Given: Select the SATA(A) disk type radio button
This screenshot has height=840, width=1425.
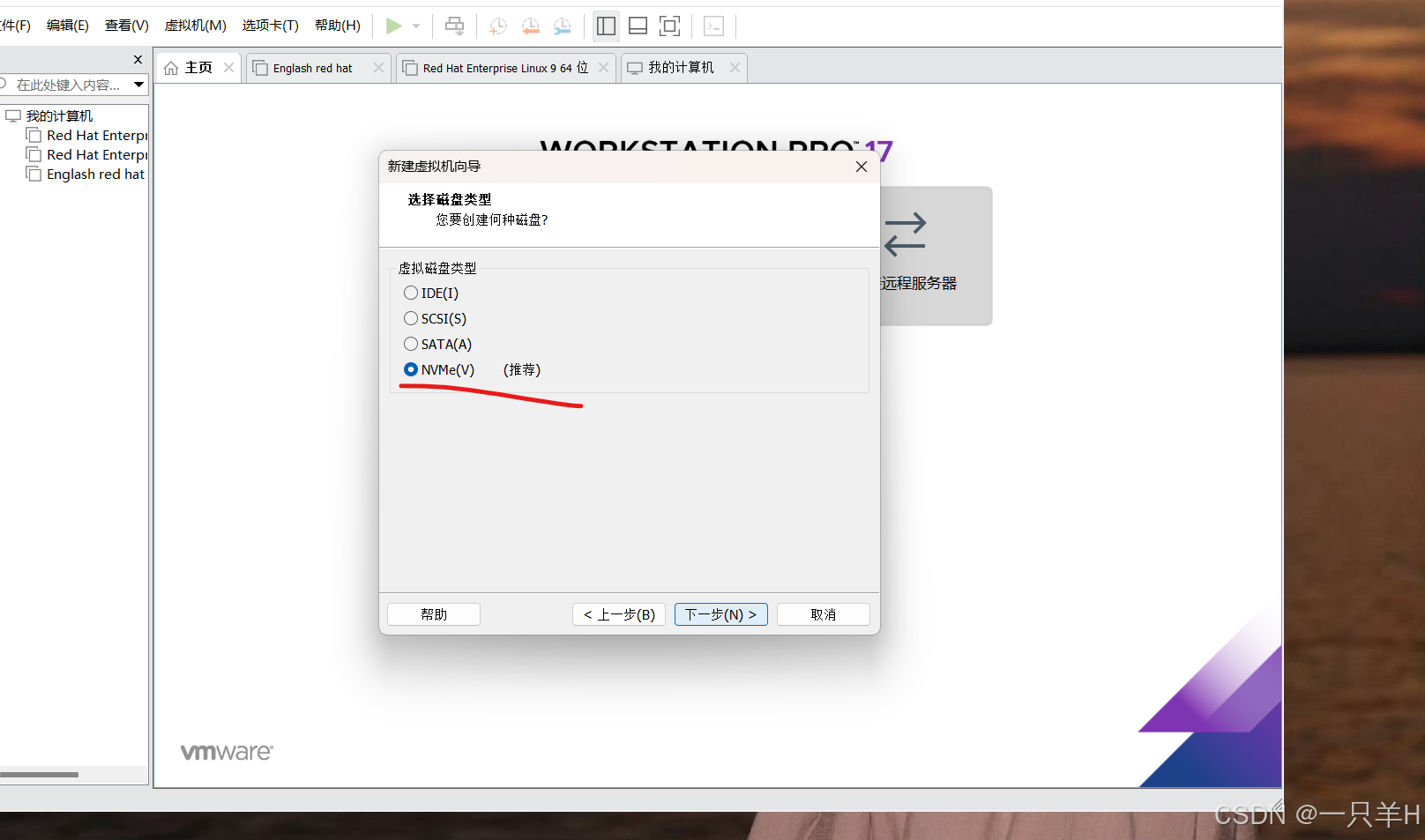Looking at the screenshot, I should [x=411, y=344].
